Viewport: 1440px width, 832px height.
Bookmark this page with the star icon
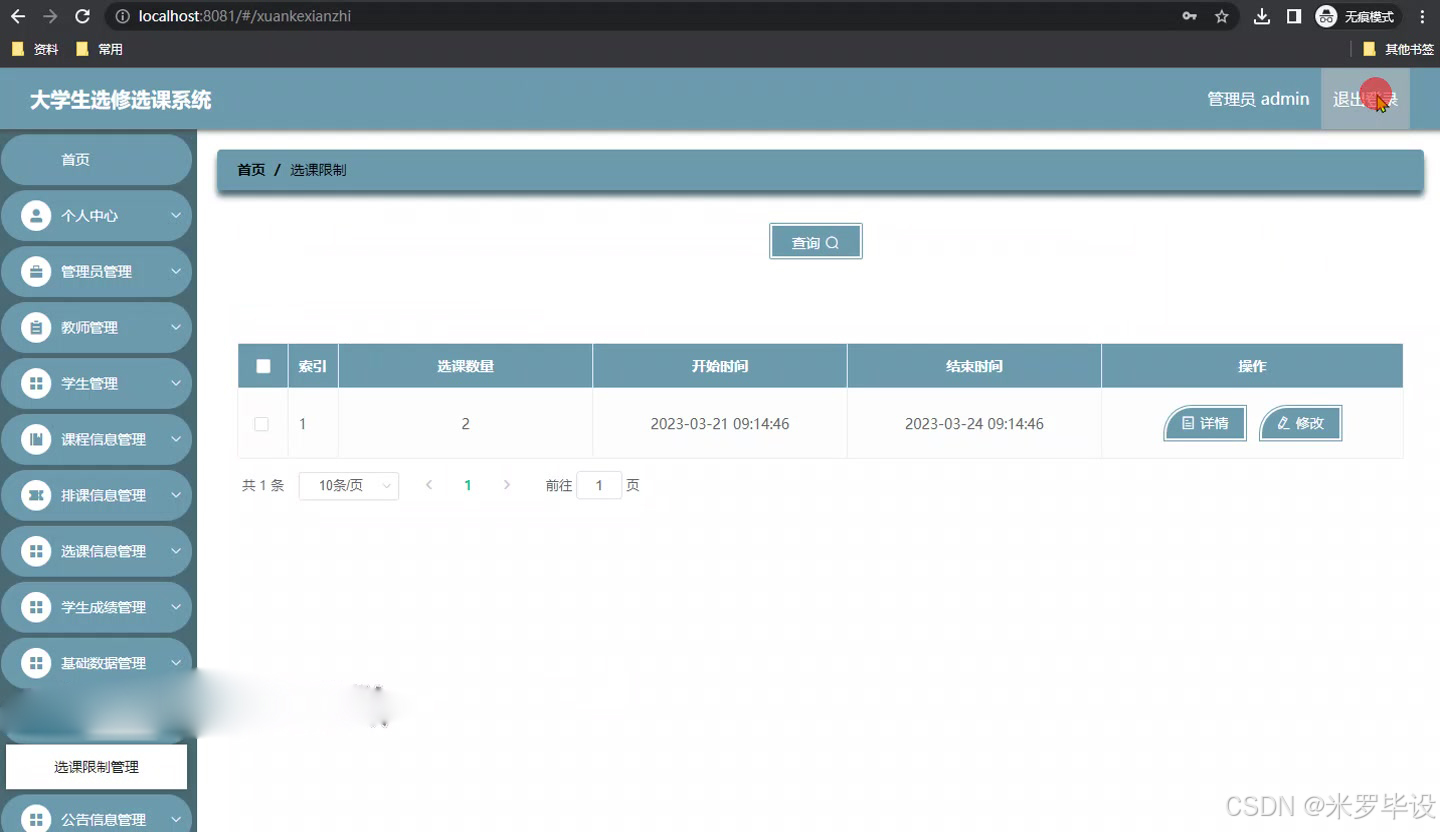point(1221,16)
